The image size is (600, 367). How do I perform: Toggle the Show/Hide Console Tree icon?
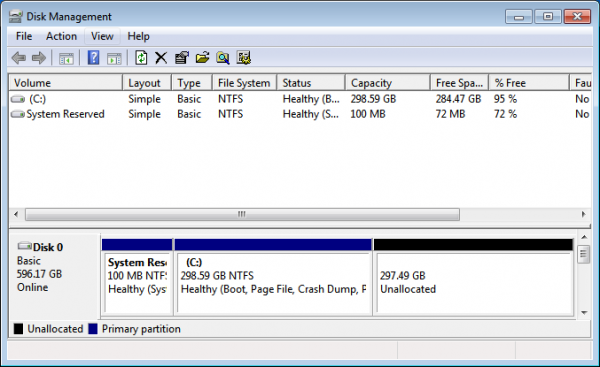(66, 59)
